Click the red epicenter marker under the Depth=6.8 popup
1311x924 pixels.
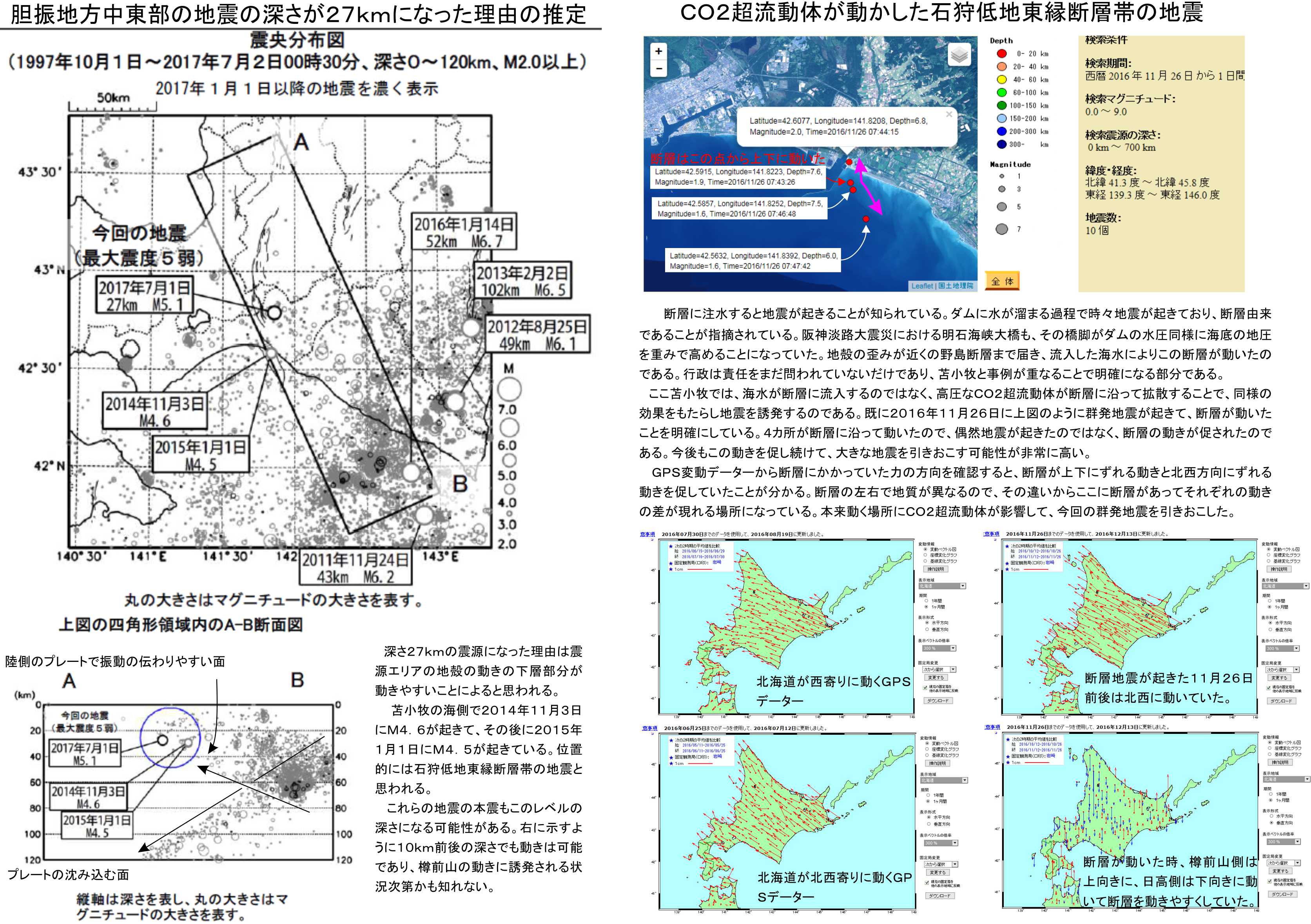coord(849,162)
